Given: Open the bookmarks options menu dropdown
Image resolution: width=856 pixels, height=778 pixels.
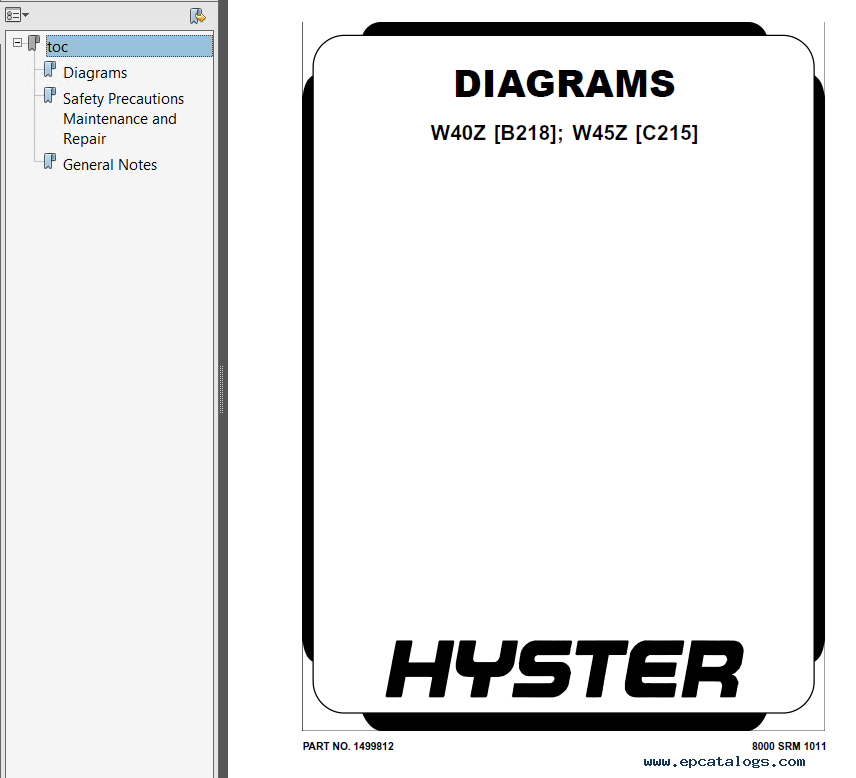Looking at the screenshot, I should coord(16,15).
